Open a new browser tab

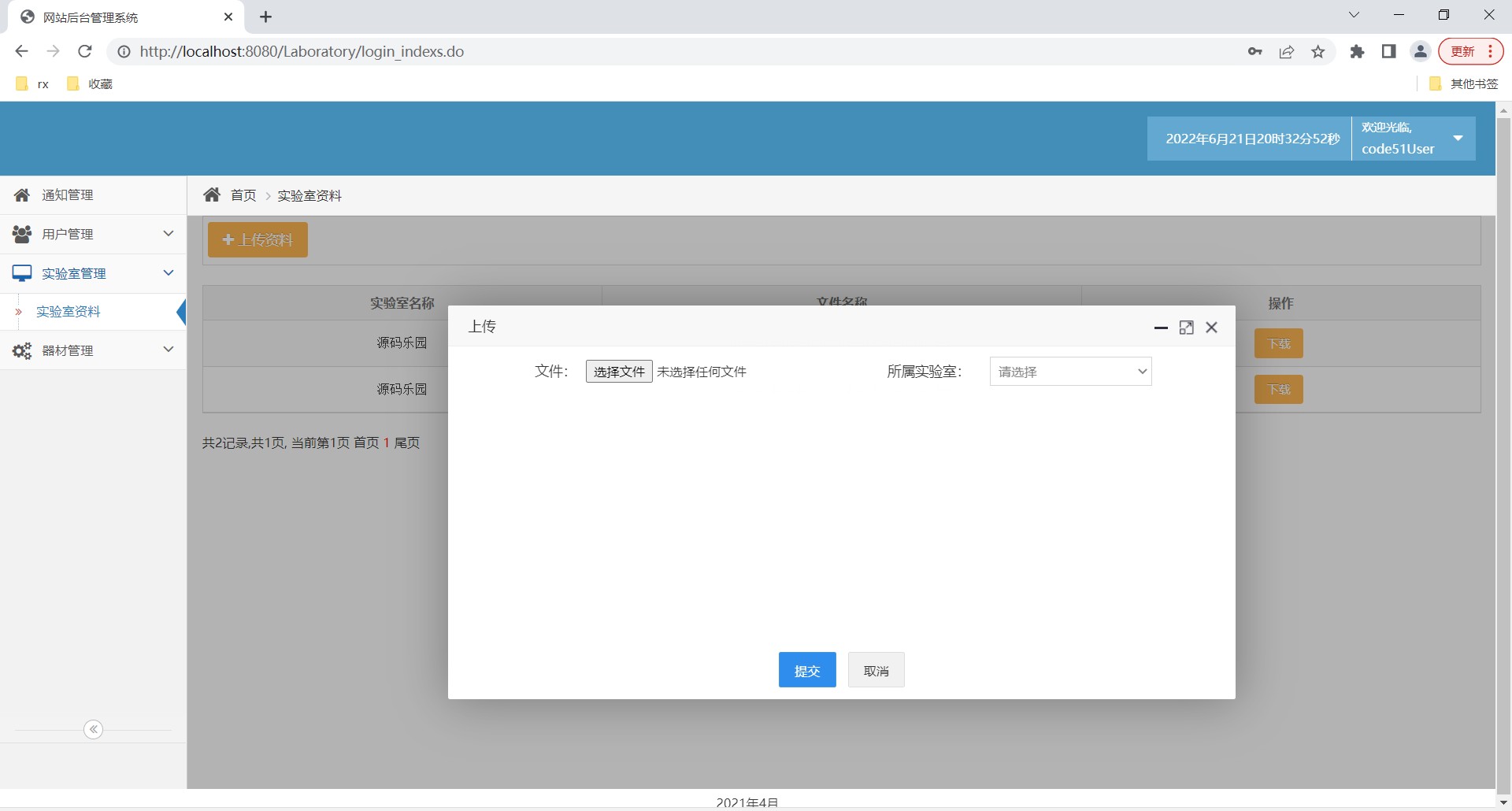tap(265, 17)
